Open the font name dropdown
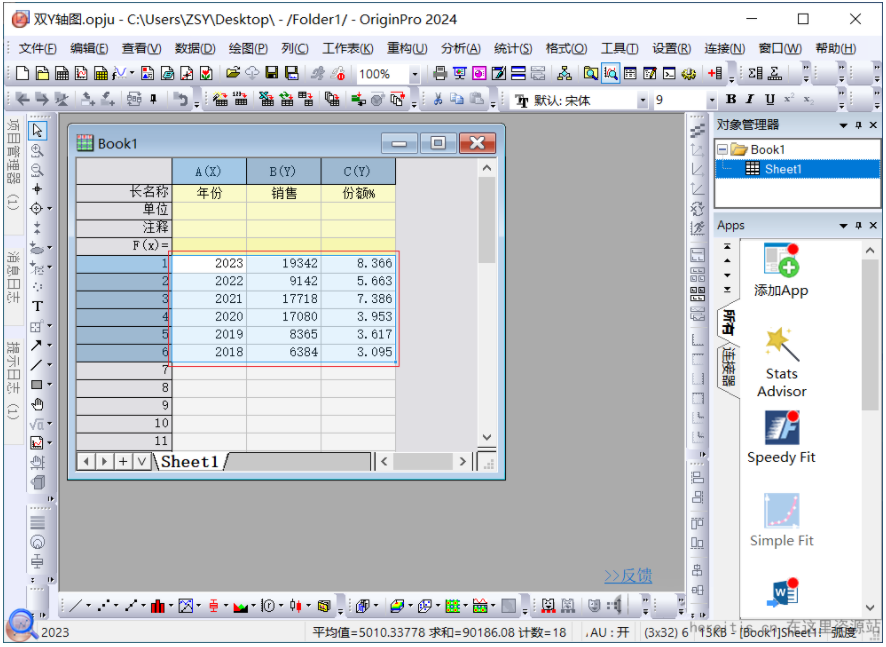 pyautogui.click(x=643, y=101)
